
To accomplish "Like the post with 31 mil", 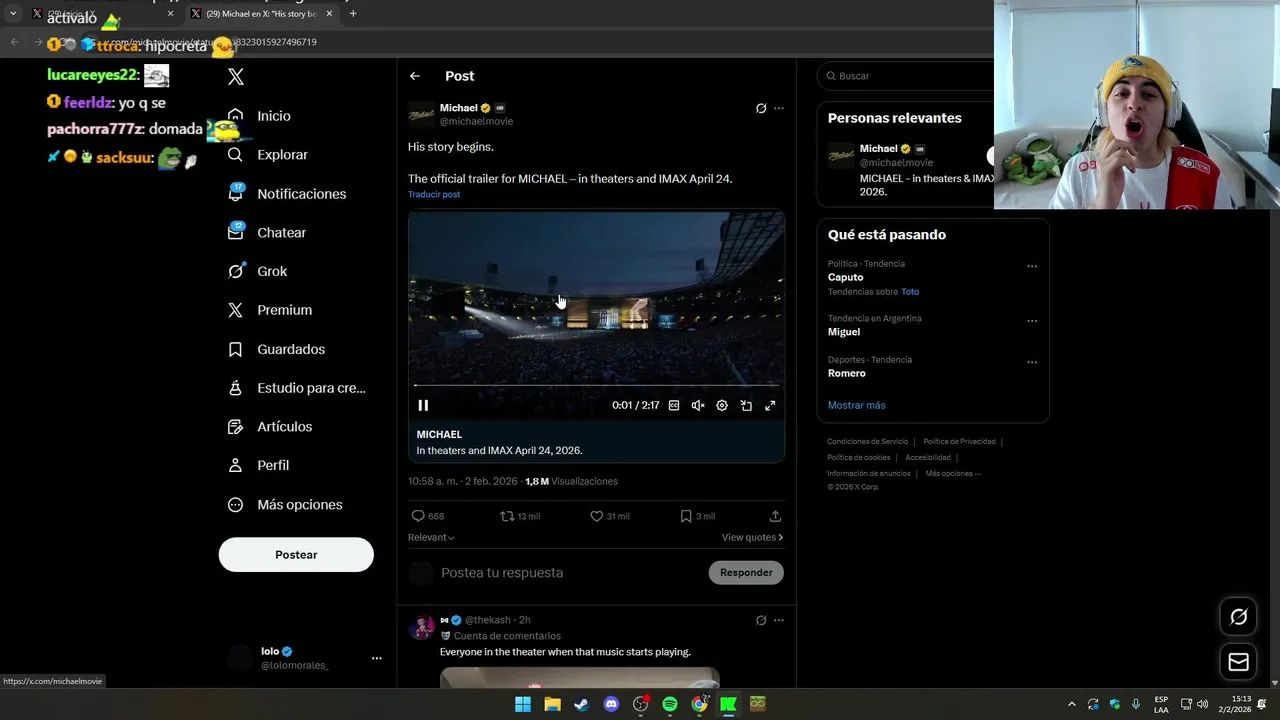I will [609, 516].
